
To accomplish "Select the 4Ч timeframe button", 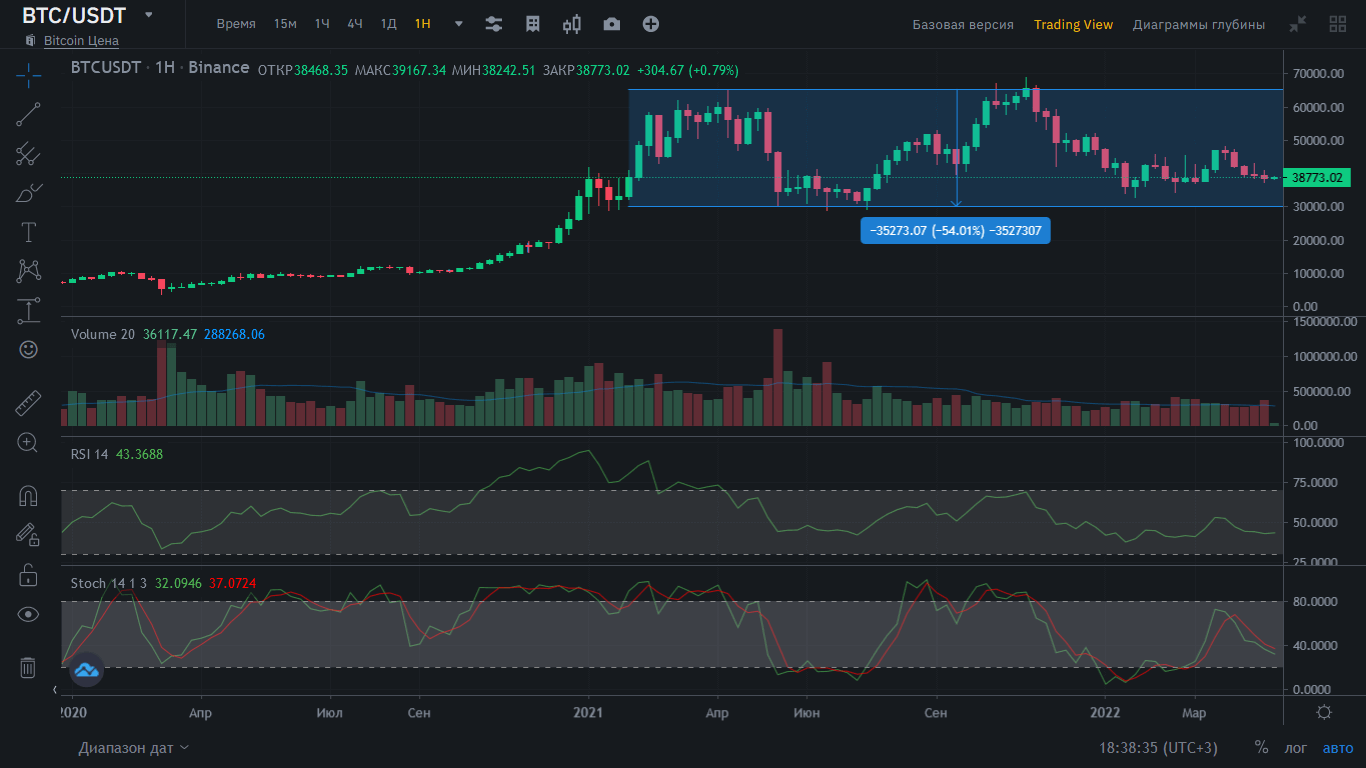I will point(355,24).
